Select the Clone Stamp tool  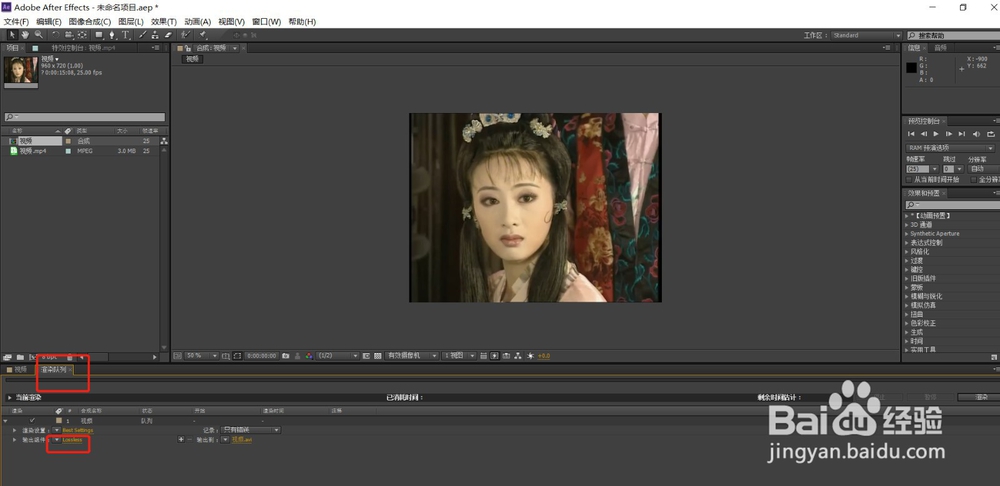[x=154, y=35]
